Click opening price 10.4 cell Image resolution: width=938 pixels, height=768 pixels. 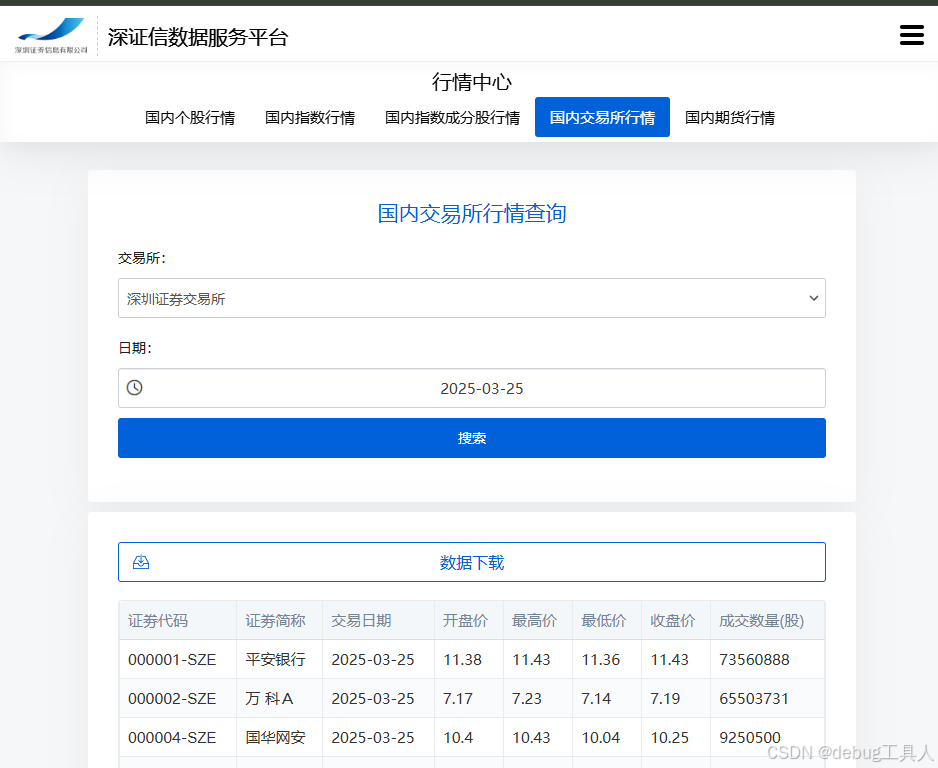tap(469, 737)
